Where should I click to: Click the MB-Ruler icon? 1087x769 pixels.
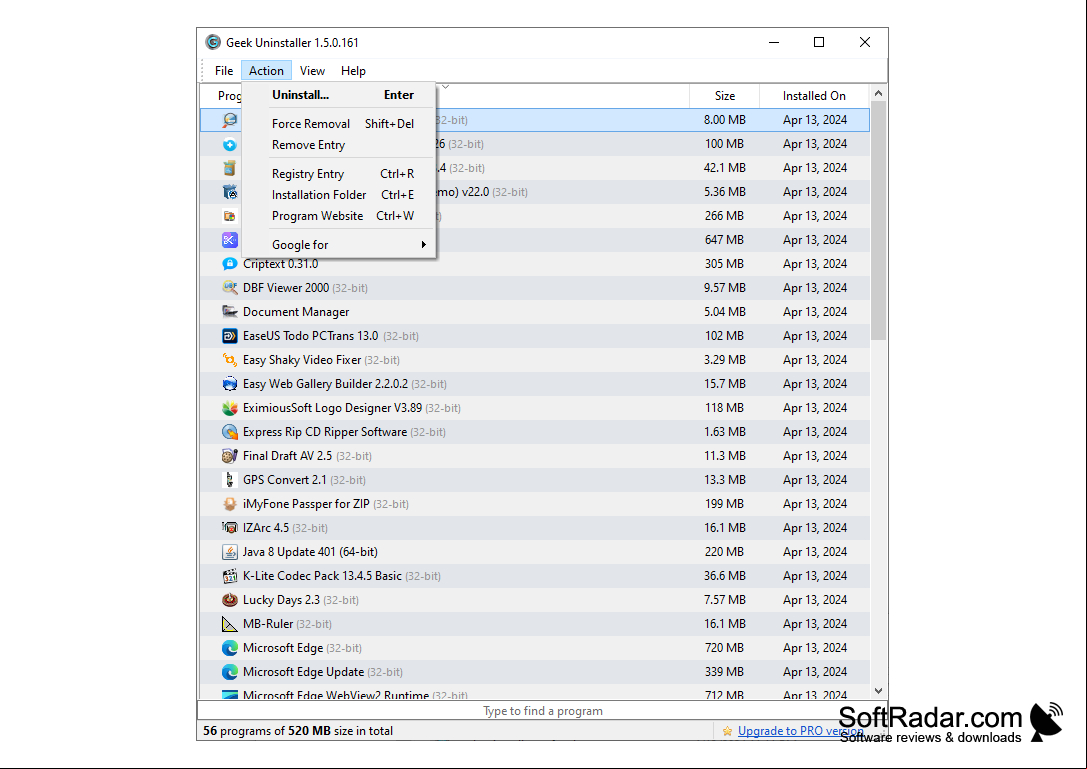coord(229,623)
